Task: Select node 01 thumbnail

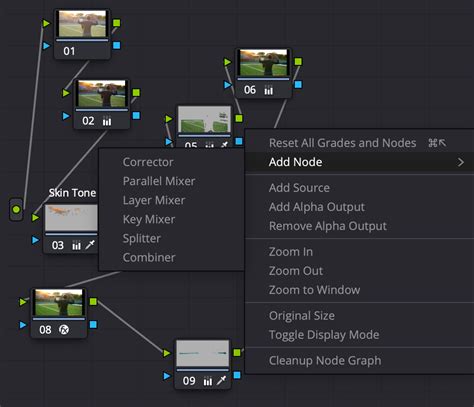Action: click(x=82, y=23)
